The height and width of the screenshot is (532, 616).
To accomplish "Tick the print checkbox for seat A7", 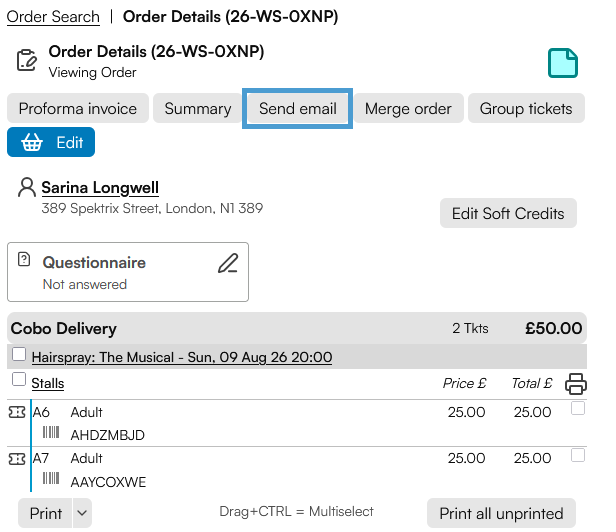I will tap(578, 455).
